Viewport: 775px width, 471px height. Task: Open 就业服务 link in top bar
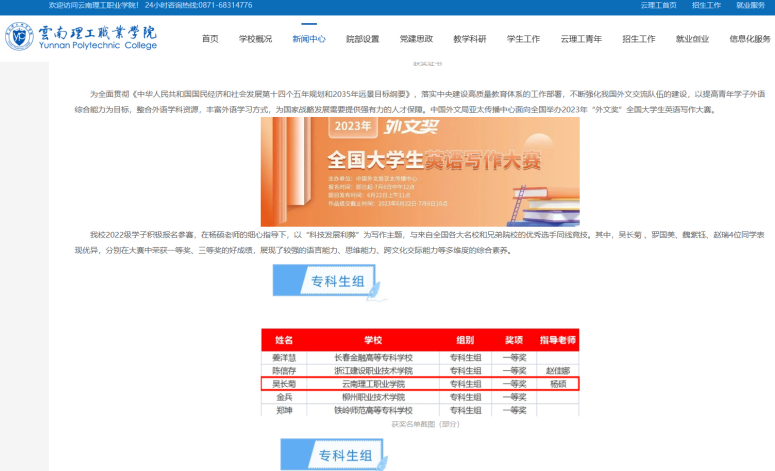pos(750,5)
